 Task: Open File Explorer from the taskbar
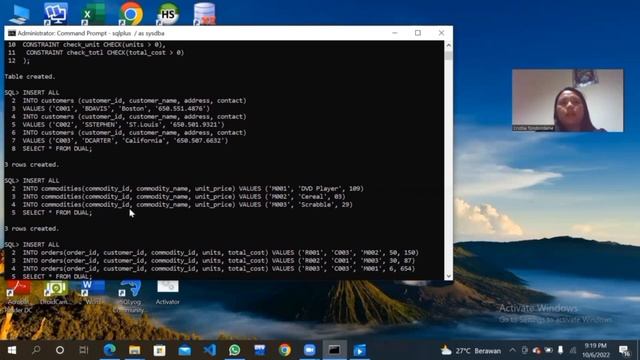pyautogui.click(x=134, y=350)
